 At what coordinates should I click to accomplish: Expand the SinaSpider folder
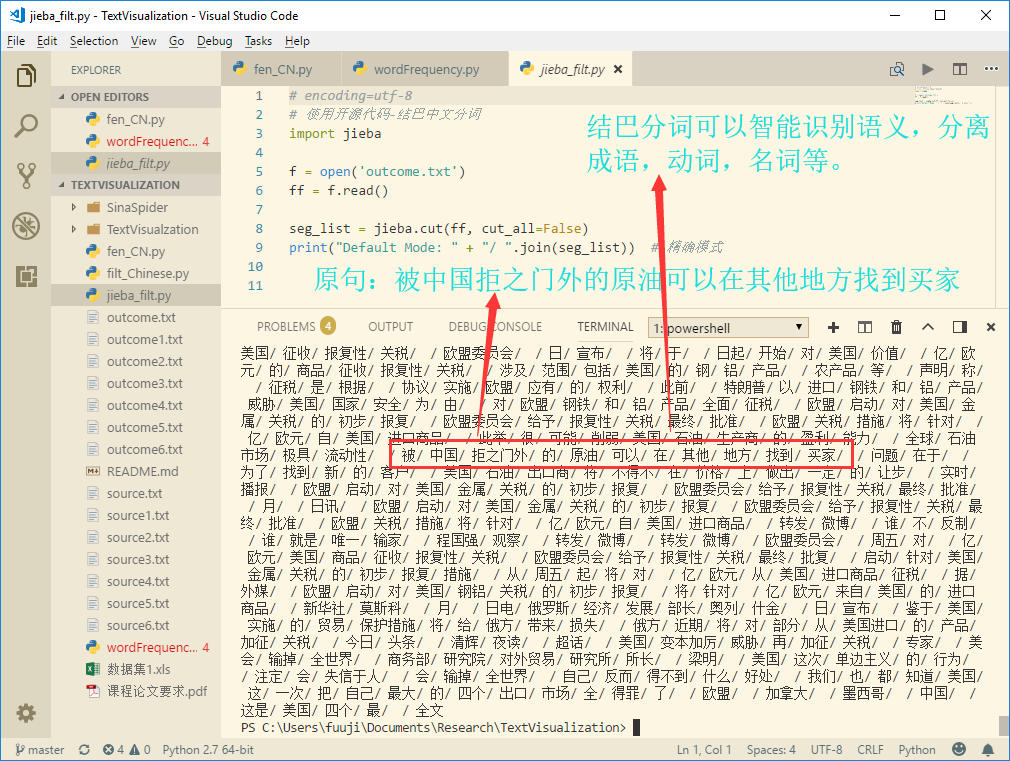pos(73,207)
